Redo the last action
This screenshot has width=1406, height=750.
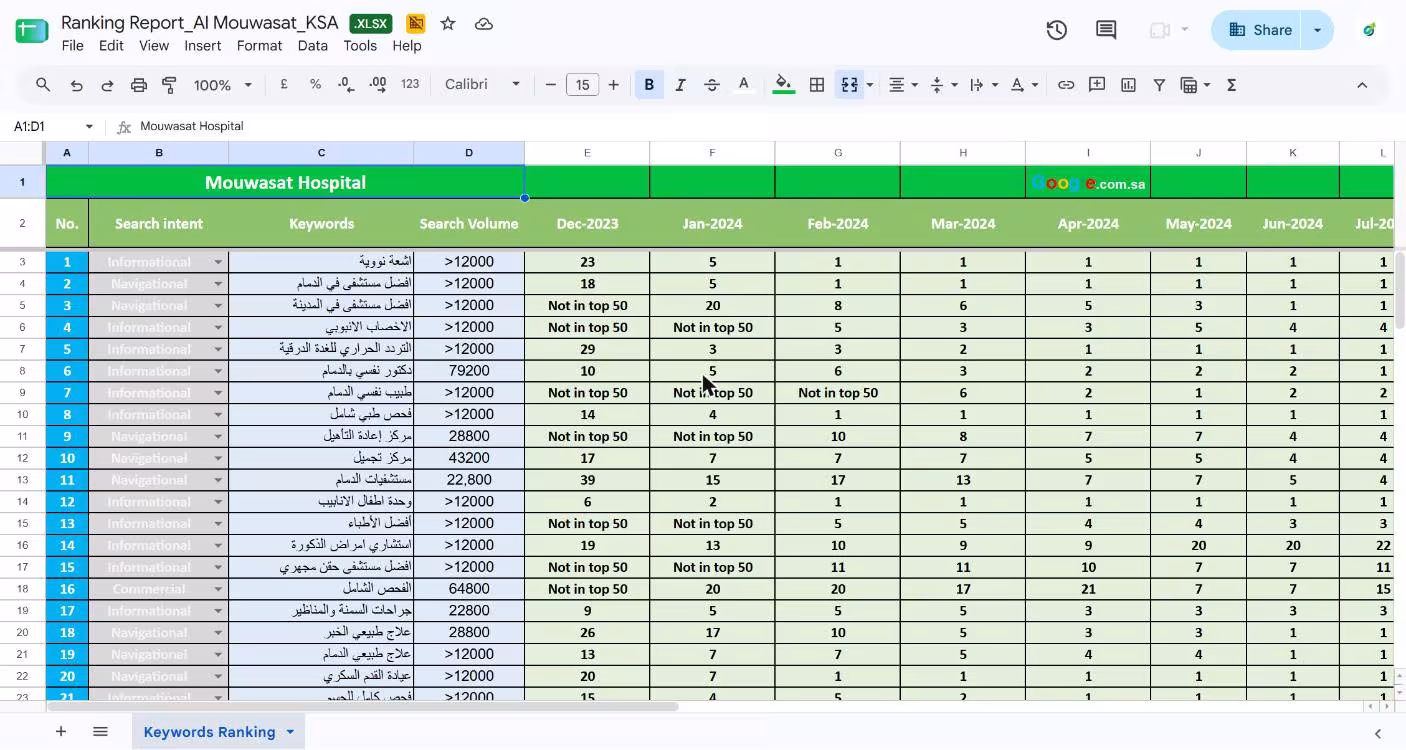107,85
